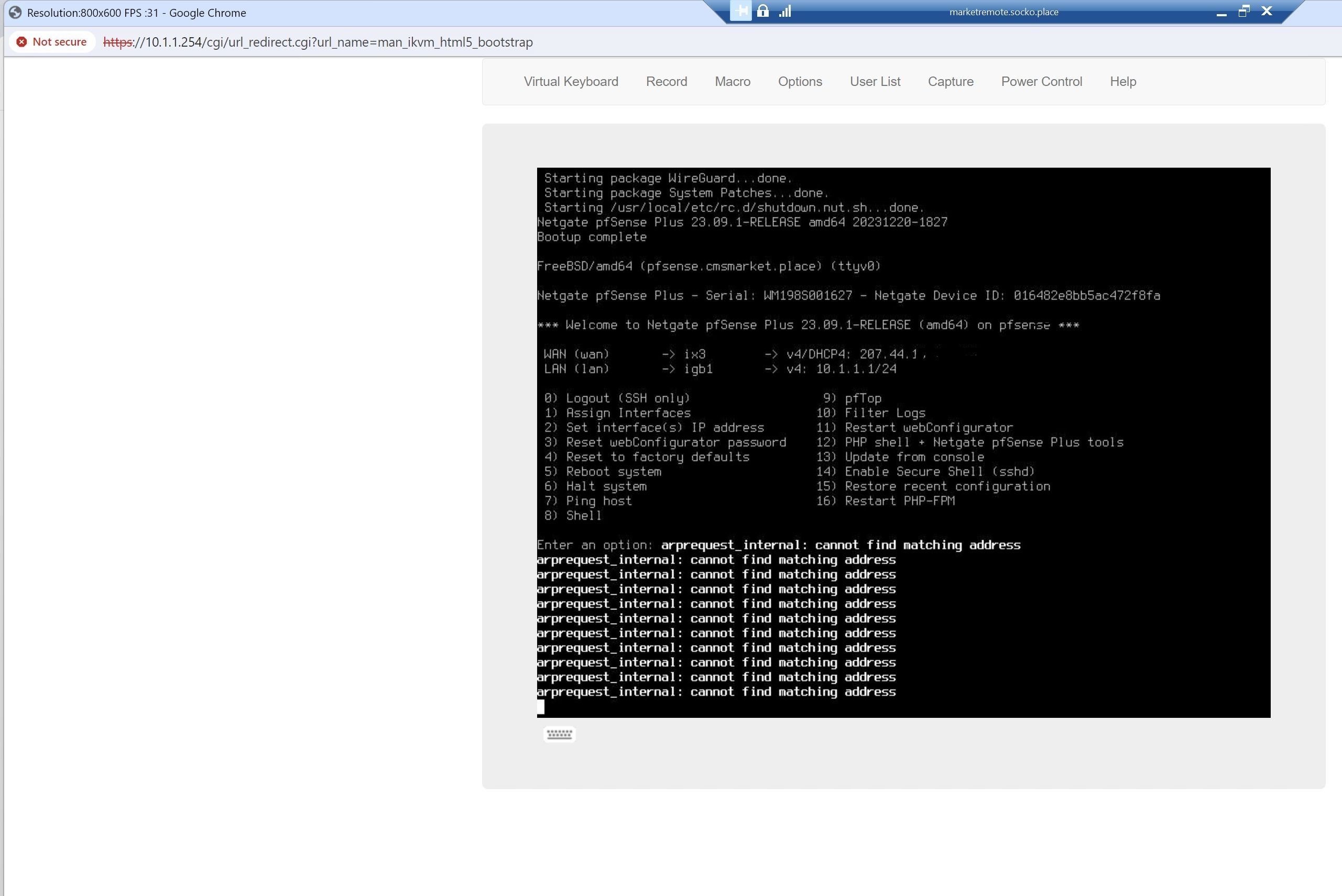The height and width of the screenshot is (896, 1342).
Task: Open the User List menu
Action: click(875, 82)
